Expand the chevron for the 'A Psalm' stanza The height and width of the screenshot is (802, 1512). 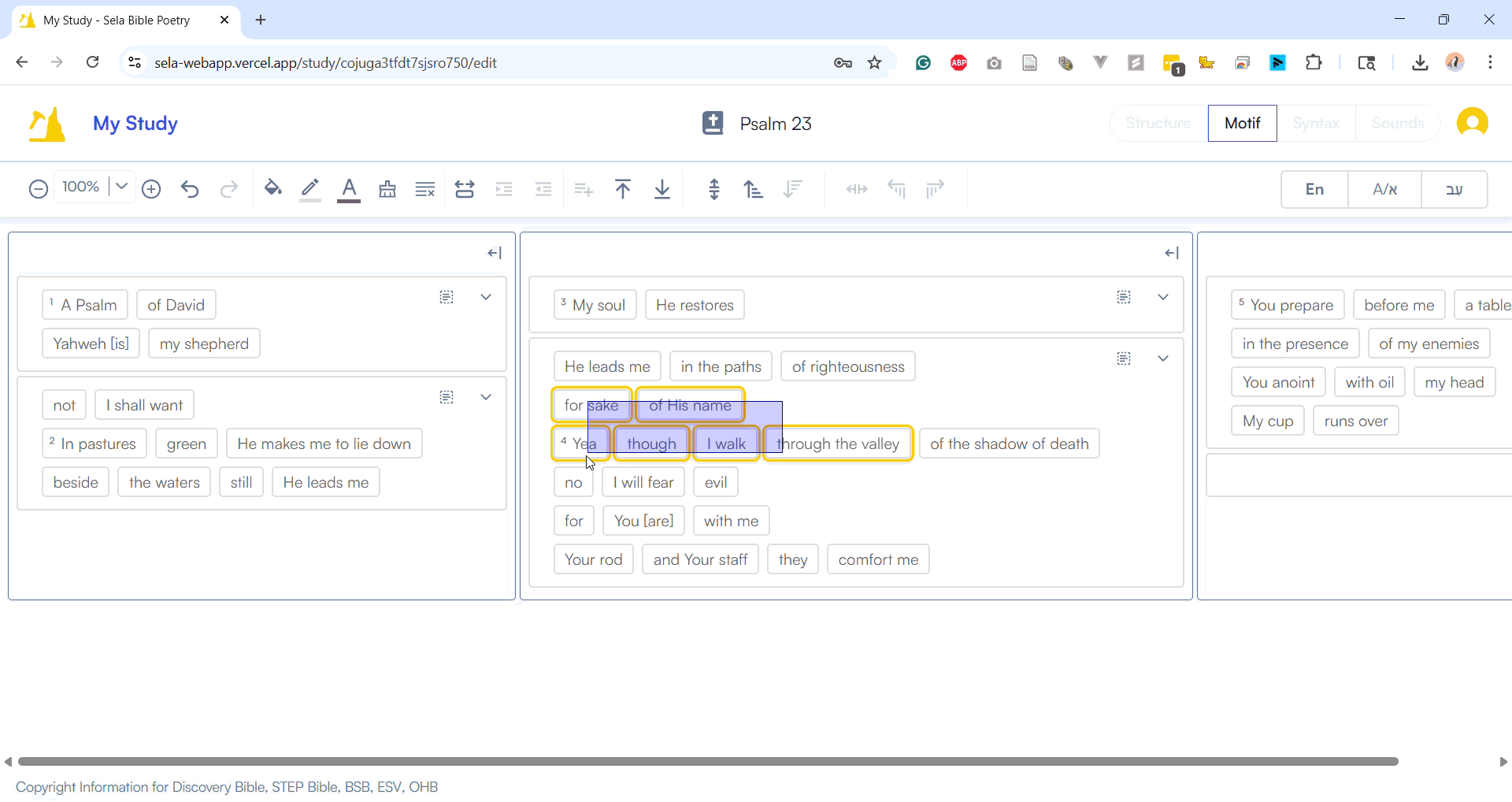pyautogui.click(x=486, y=297)
